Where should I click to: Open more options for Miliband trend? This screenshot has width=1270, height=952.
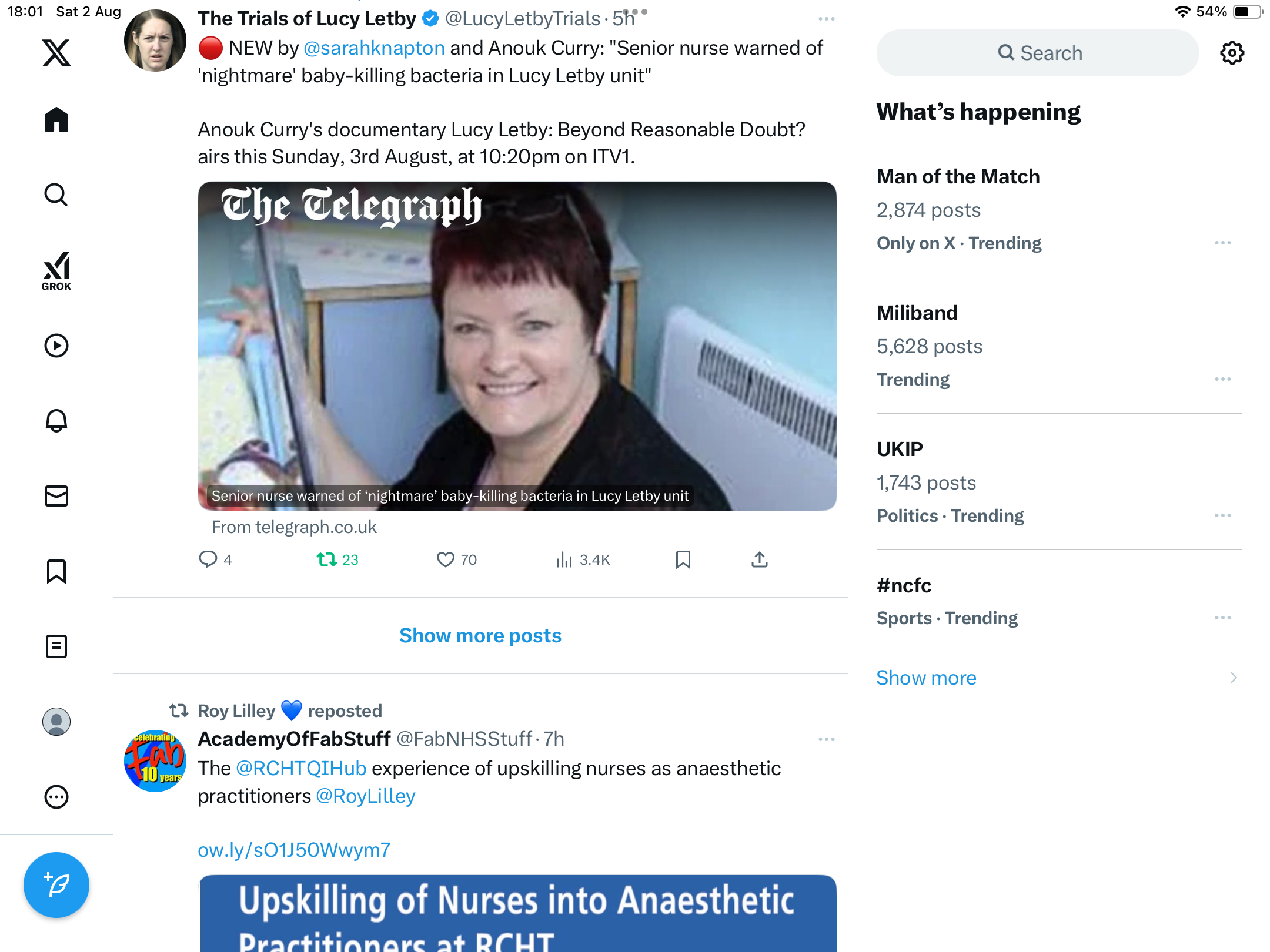(x=1222, y=379)
